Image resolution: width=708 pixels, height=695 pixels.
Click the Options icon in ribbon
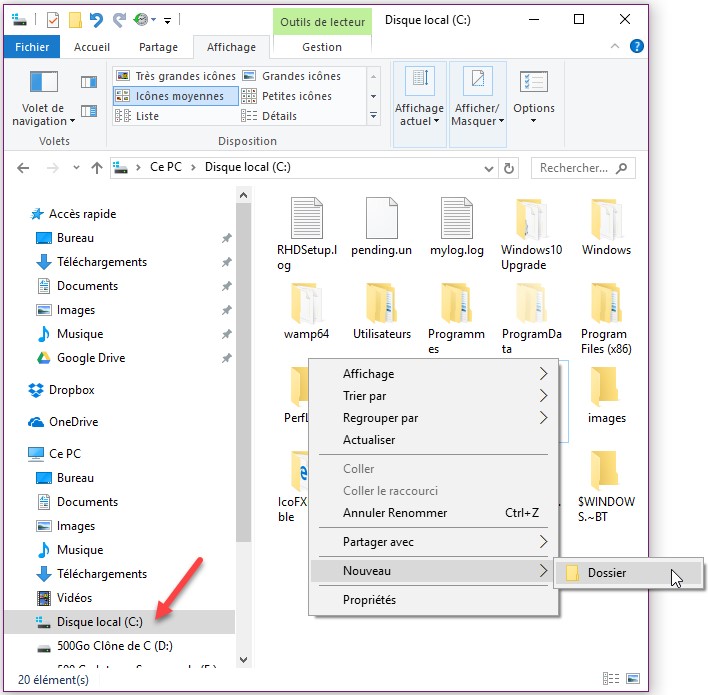[533, 85]
